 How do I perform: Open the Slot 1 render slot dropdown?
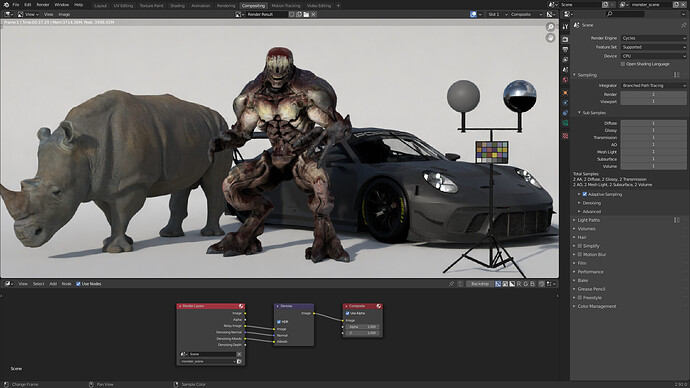coord(497,14)
